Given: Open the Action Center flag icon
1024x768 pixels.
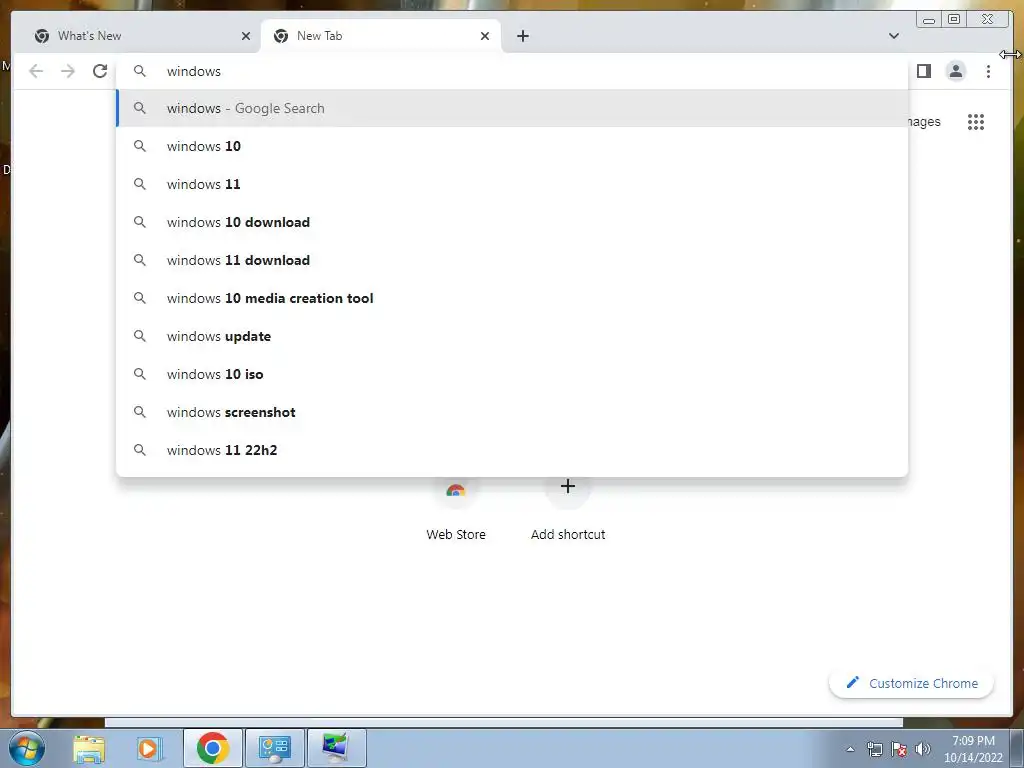Looking at the screenshot, I should pos(899,749).
